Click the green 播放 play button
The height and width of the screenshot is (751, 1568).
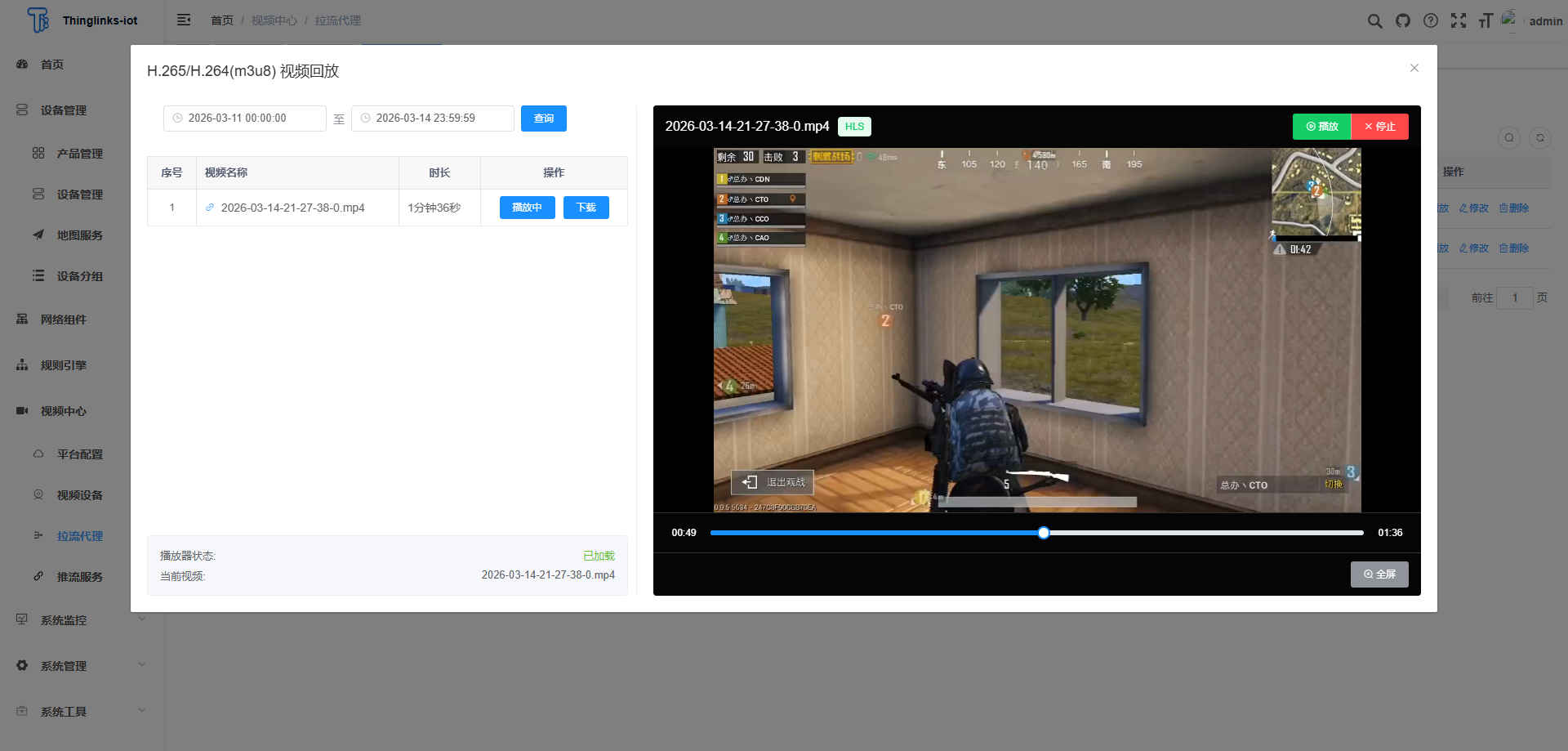1321,127
